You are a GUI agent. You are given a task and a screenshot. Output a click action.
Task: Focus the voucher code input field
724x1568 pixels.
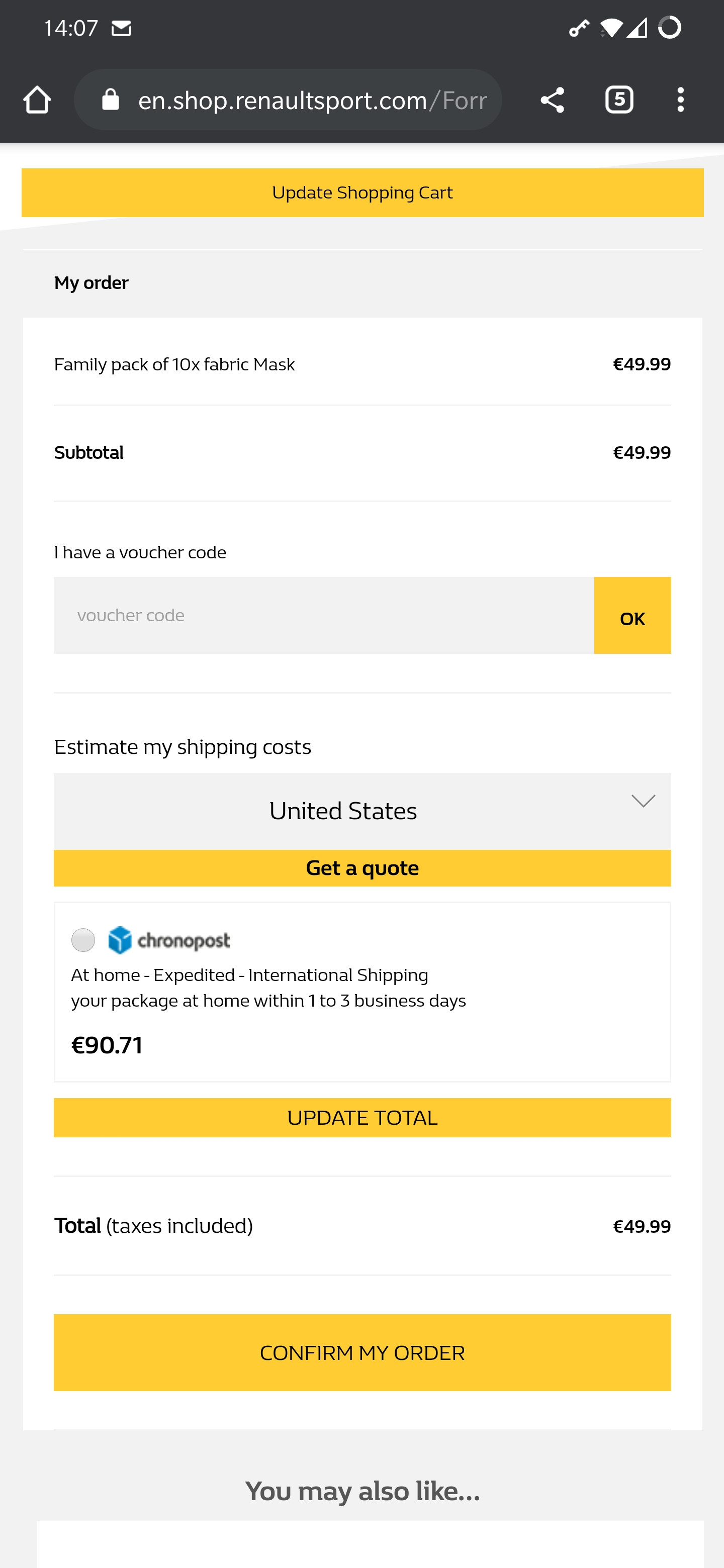(324, 616)
